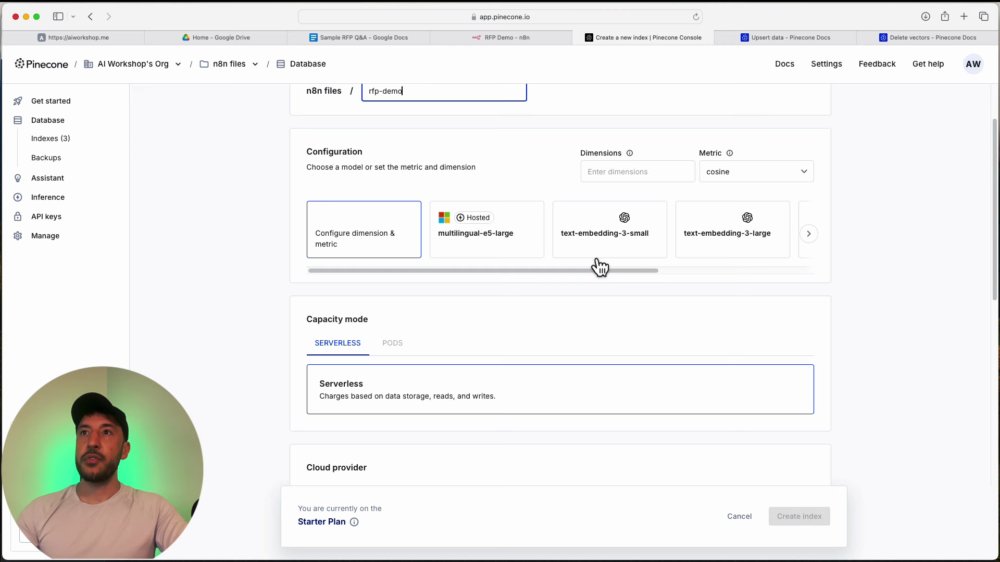Switch to PODS tab
This screenshot has height=562, width=1000.
[392, 343]
